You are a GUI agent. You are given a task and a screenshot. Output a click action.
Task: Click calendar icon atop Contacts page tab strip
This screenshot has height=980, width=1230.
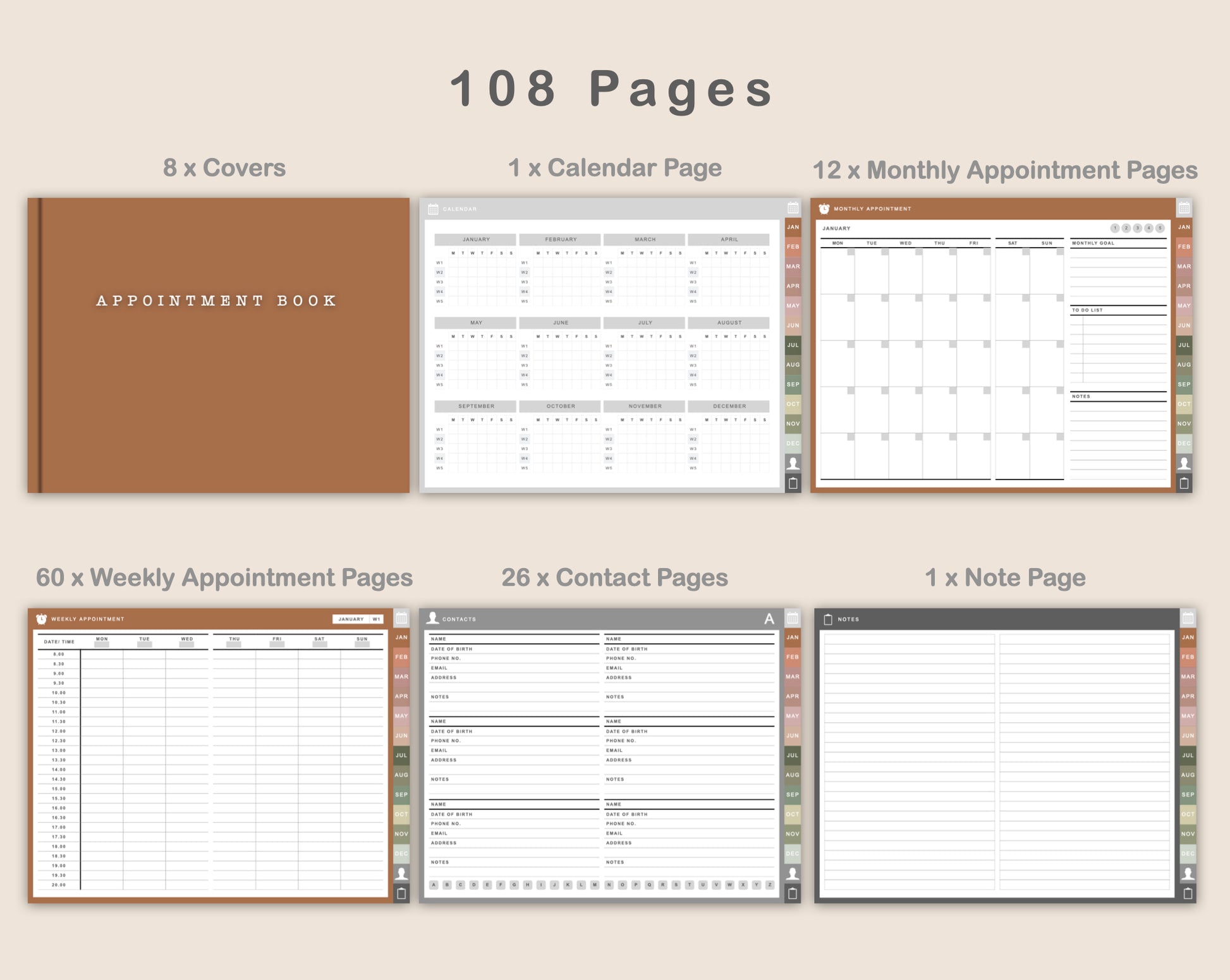tap(793, 618)
